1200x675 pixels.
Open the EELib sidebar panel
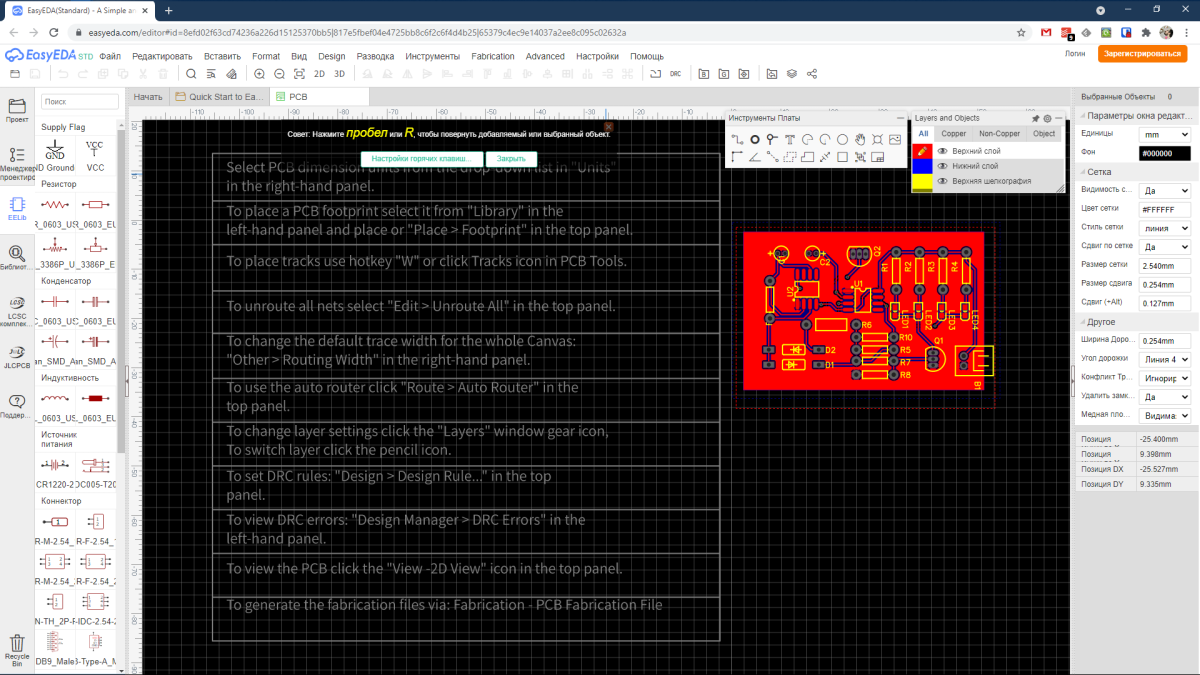tap(17, 208)
